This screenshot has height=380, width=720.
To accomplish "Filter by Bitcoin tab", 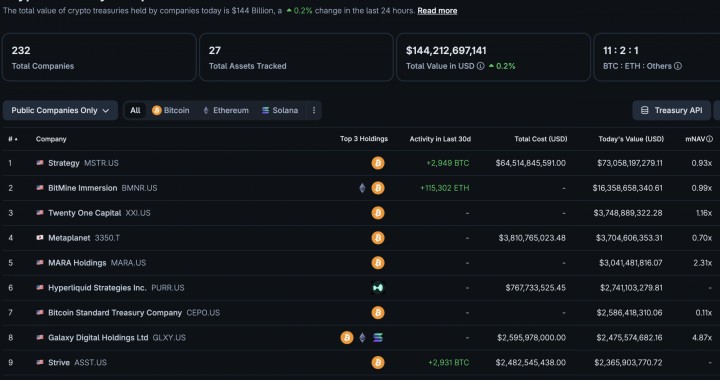I will pos(170,111).
